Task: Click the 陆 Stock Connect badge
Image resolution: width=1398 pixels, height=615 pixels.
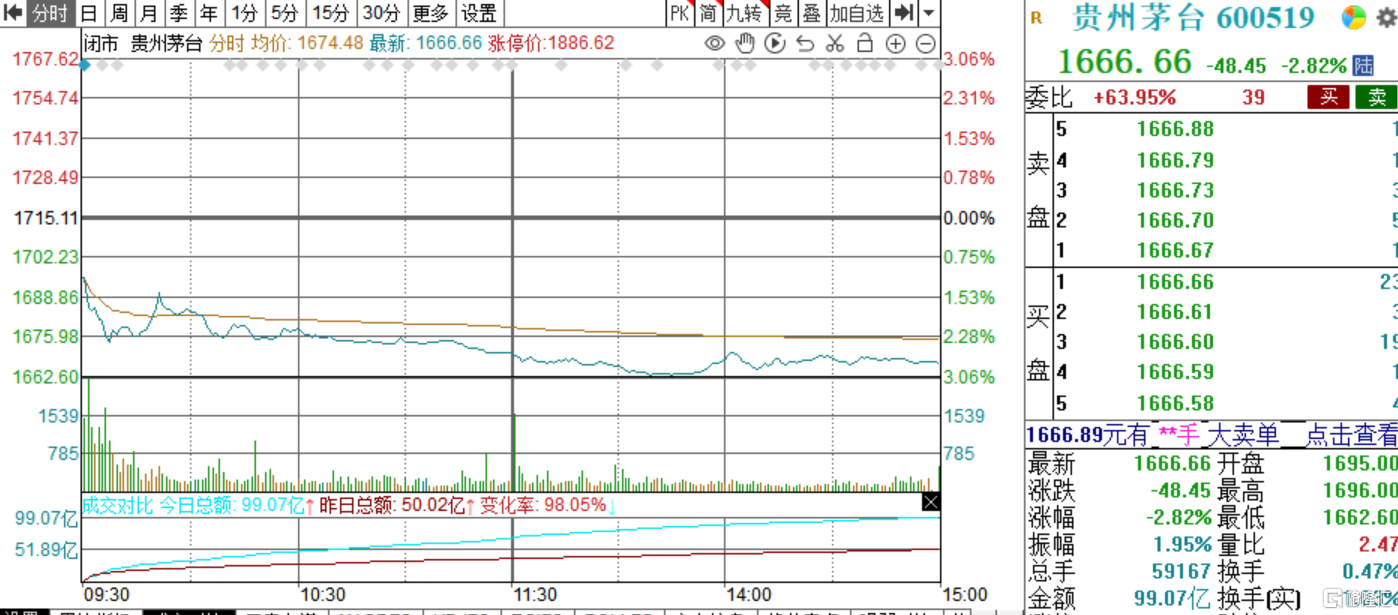Action: tap(1363, 65)
